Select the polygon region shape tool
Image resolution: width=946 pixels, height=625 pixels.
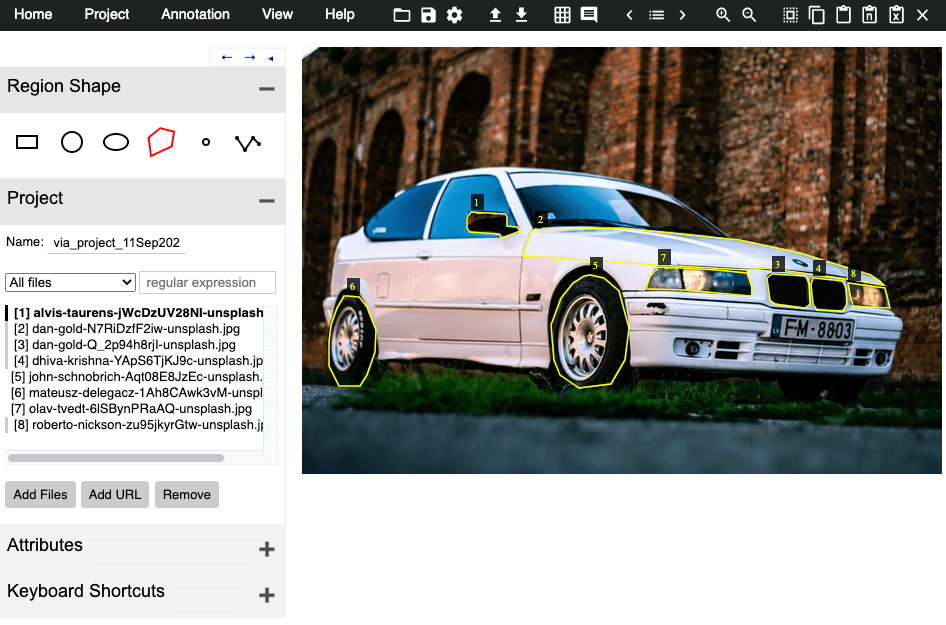(x=161, y=142)
